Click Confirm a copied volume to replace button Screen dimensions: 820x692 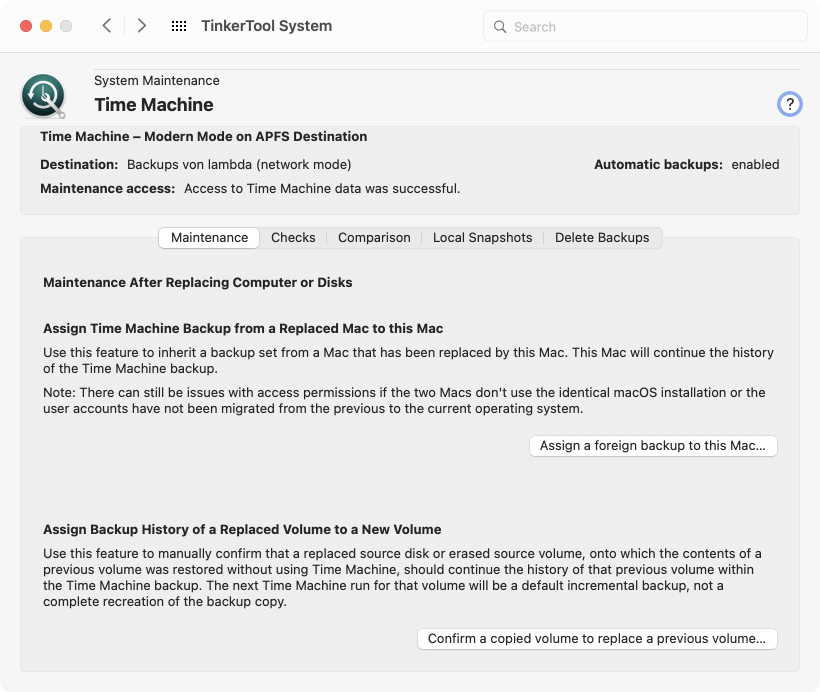click(597, 639)
